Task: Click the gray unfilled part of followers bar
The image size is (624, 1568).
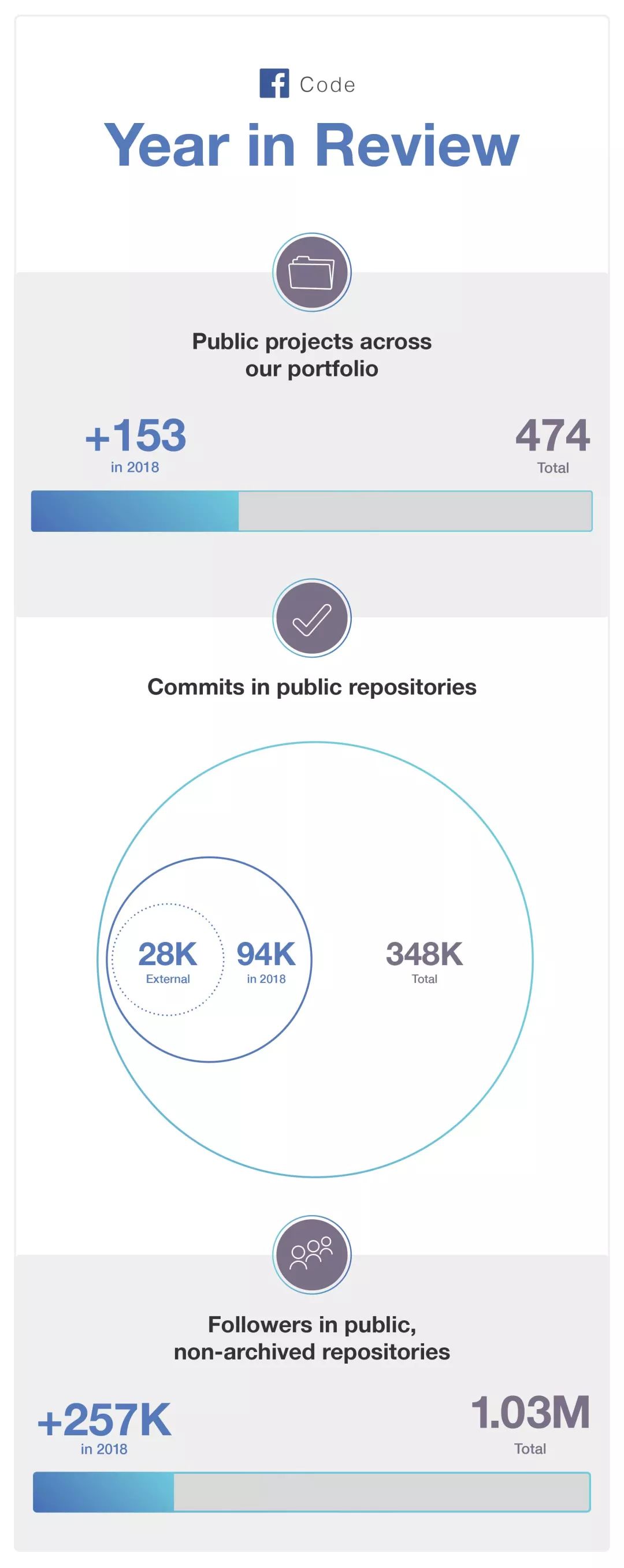Action: pyautogui.click(x=382, y=1492)
